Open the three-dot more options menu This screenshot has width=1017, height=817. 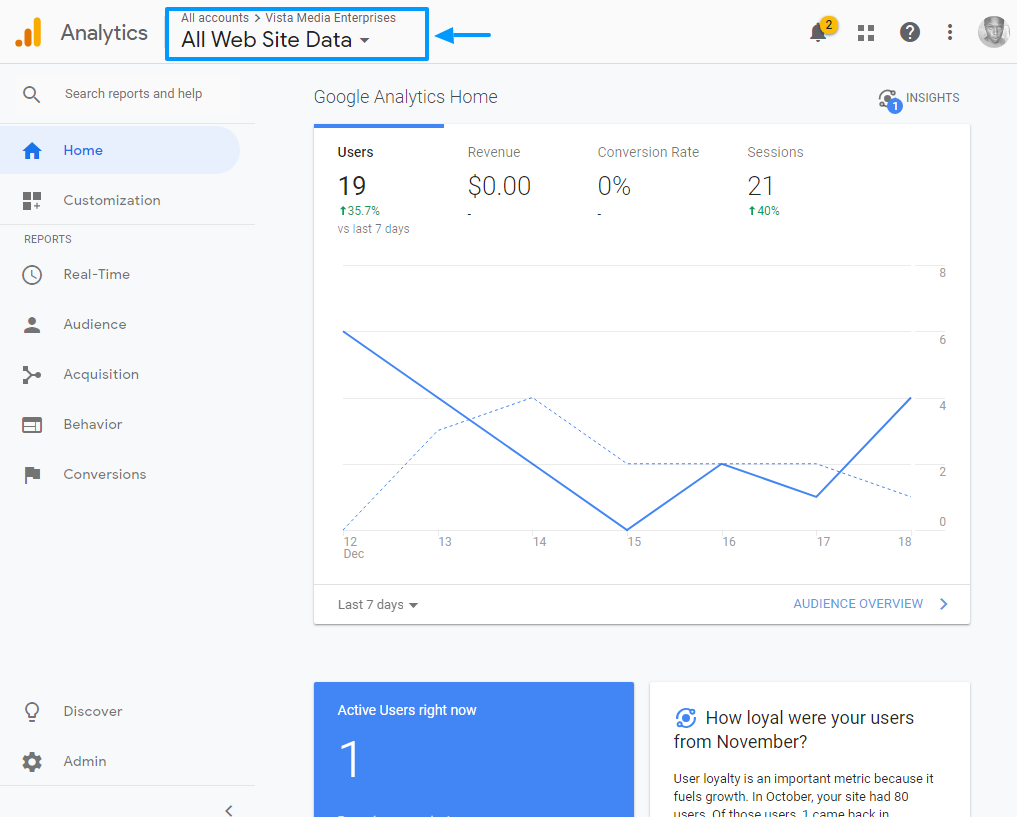[x=950, y=32]
